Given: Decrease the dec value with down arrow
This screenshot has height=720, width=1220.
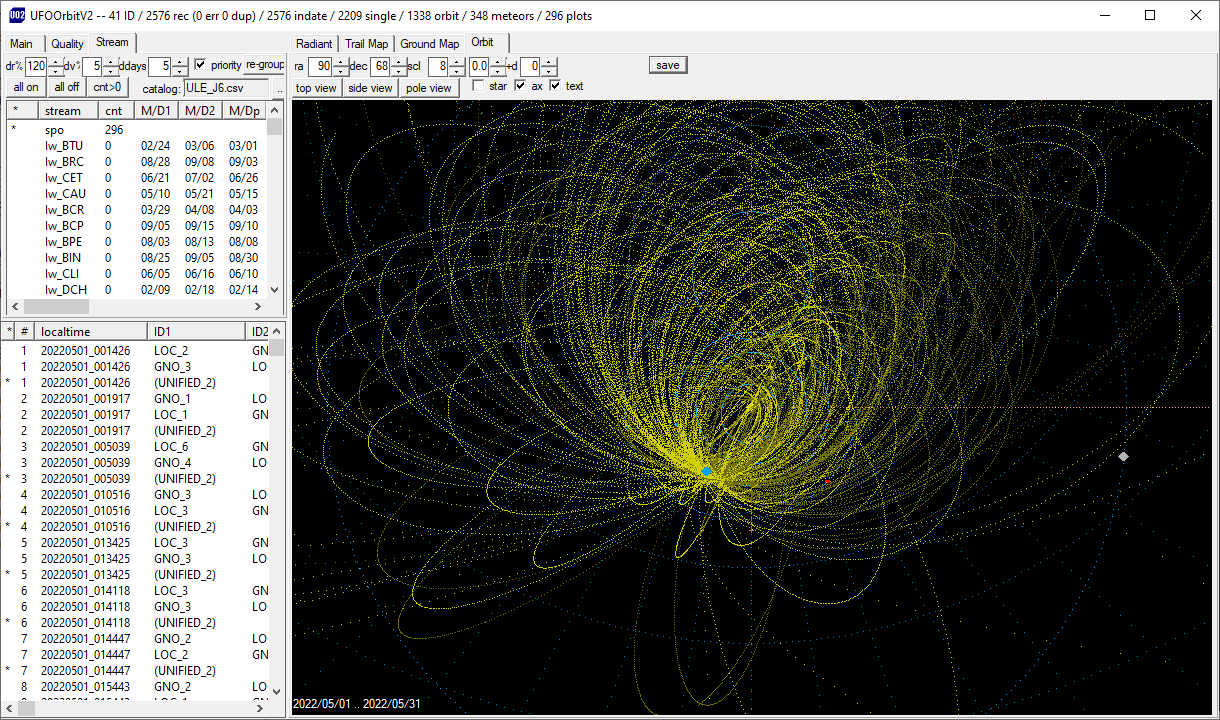Looking at the screenshot, I should tap(399, 71).
